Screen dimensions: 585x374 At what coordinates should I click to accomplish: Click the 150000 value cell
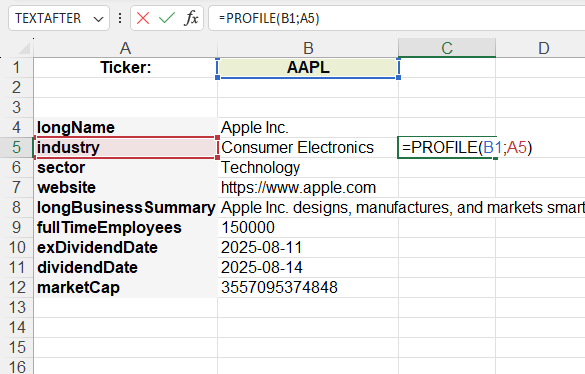(308, 227)
